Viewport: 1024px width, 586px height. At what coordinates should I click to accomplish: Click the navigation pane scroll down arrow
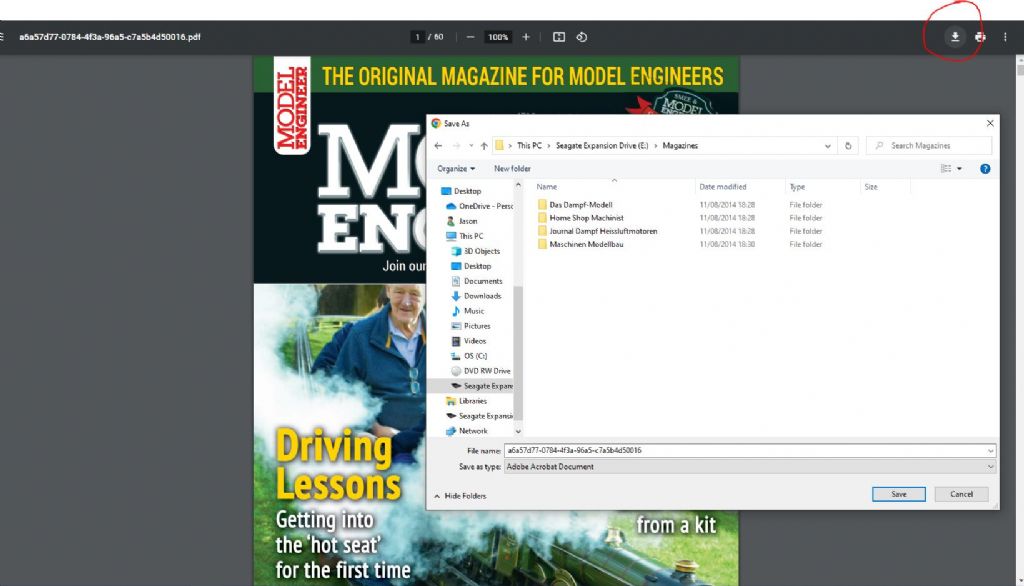(x=518, y=432)
